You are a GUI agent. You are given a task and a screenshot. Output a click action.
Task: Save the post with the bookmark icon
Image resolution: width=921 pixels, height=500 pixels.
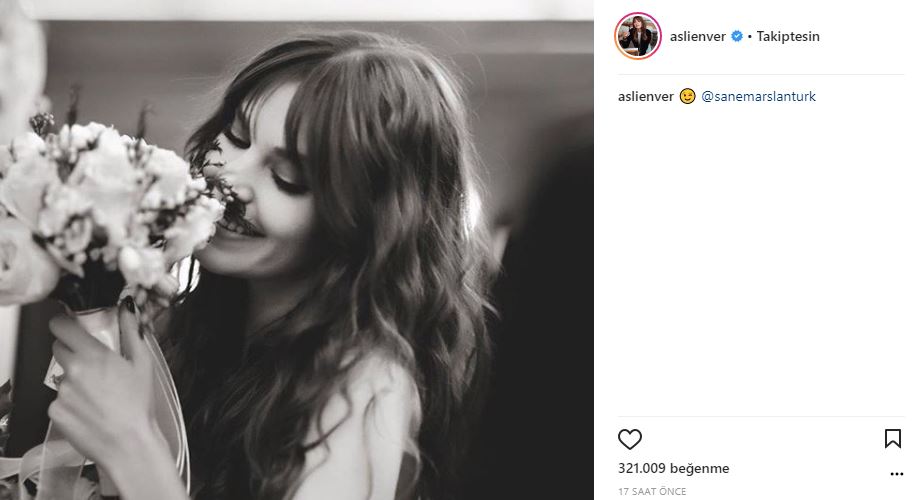[892, 439]
